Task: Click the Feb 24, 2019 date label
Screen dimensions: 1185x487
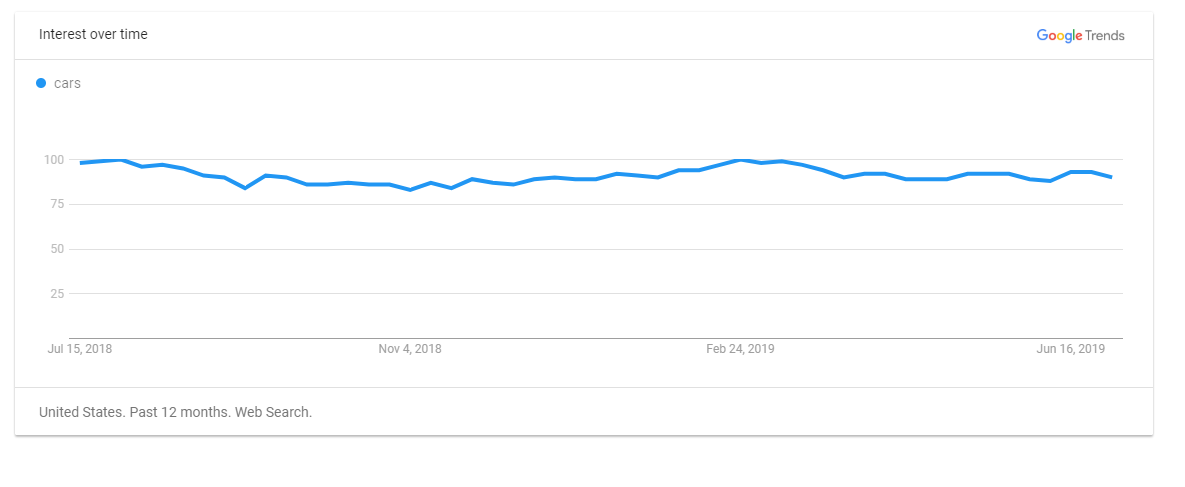Action: [740, 349]
